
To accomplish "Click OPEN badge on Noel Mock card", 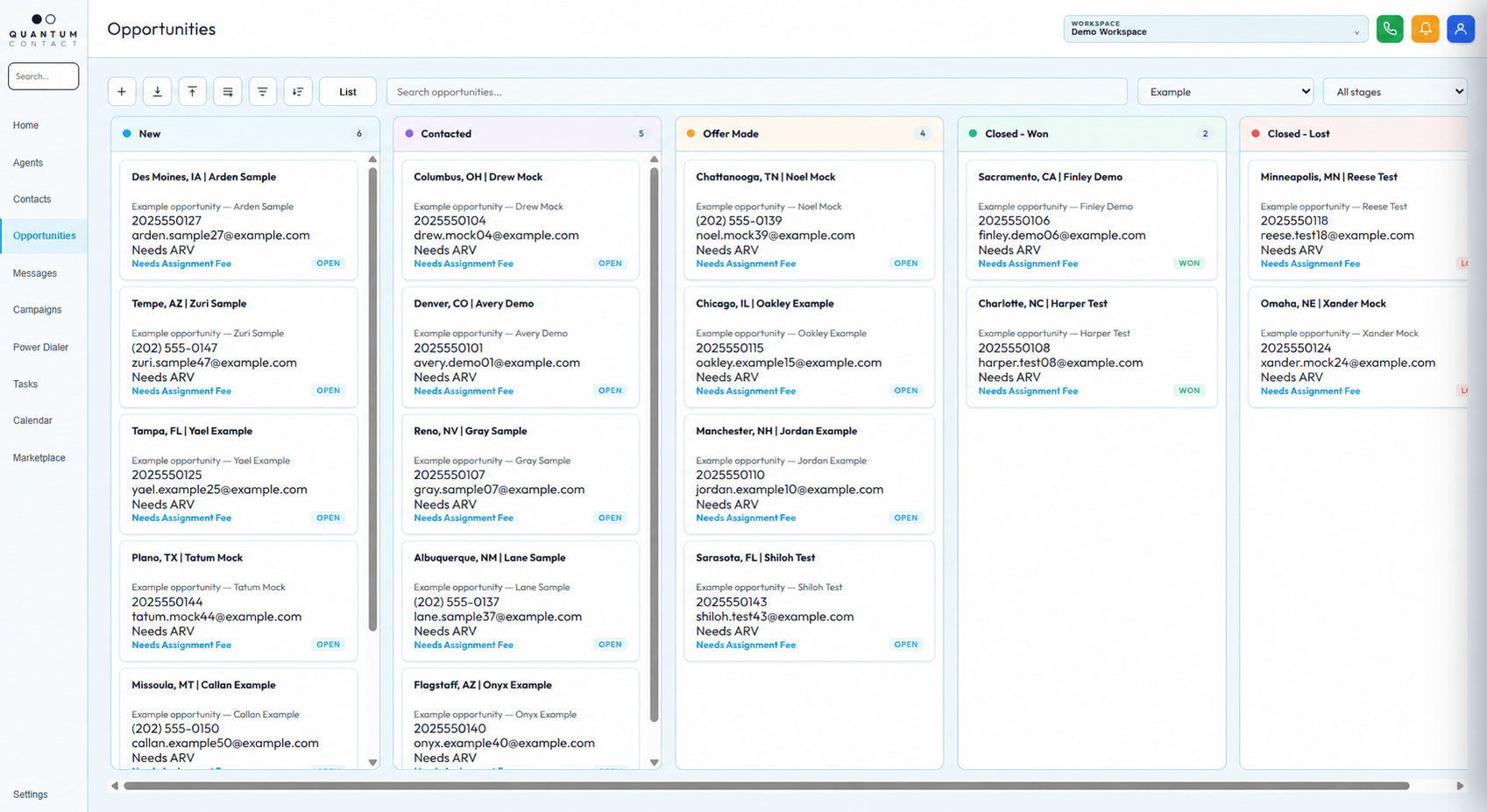I will point(906,264).
